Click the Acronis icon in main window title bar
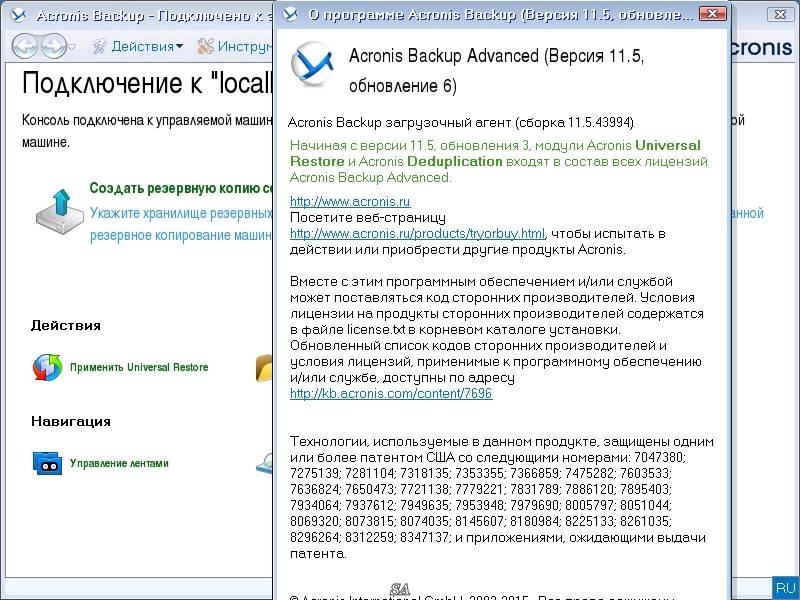The height and width of the screenshot is (600, 800). click(x=18, y=15)
